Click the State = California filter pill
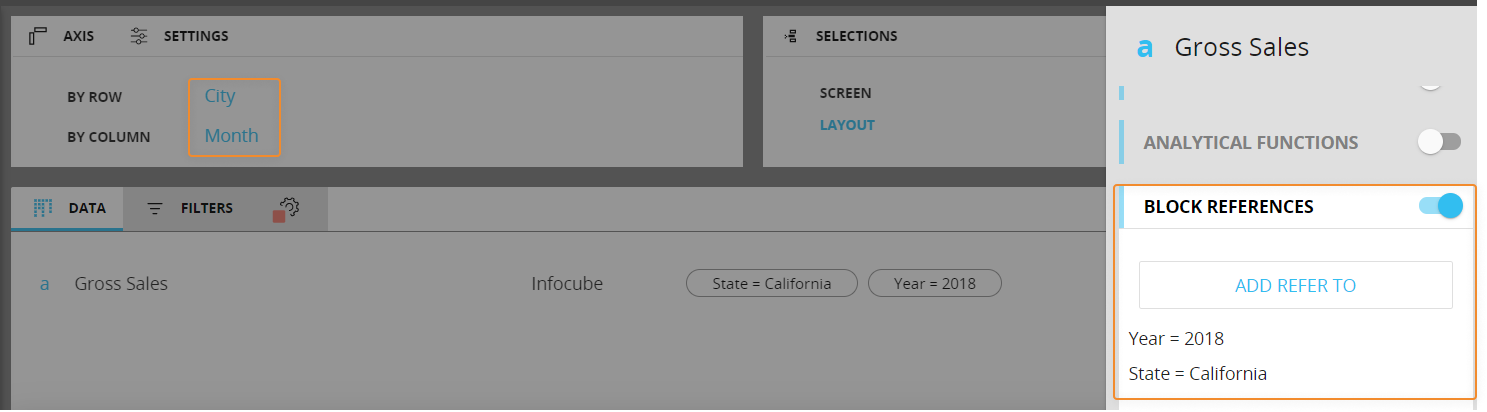 [771, 284]
